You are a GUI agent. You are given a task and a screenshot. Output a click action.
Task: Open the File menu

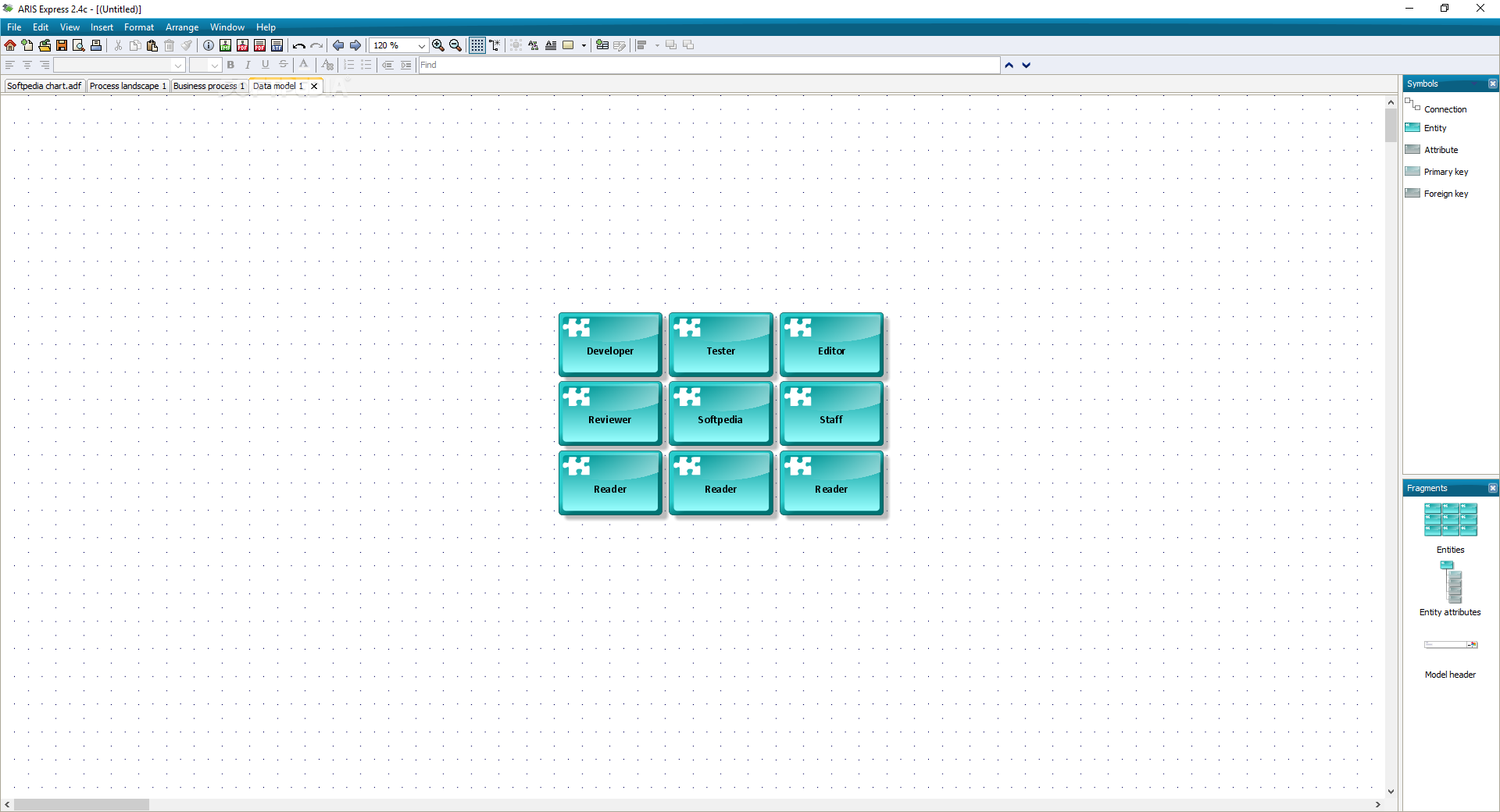[x=14, y=27]
